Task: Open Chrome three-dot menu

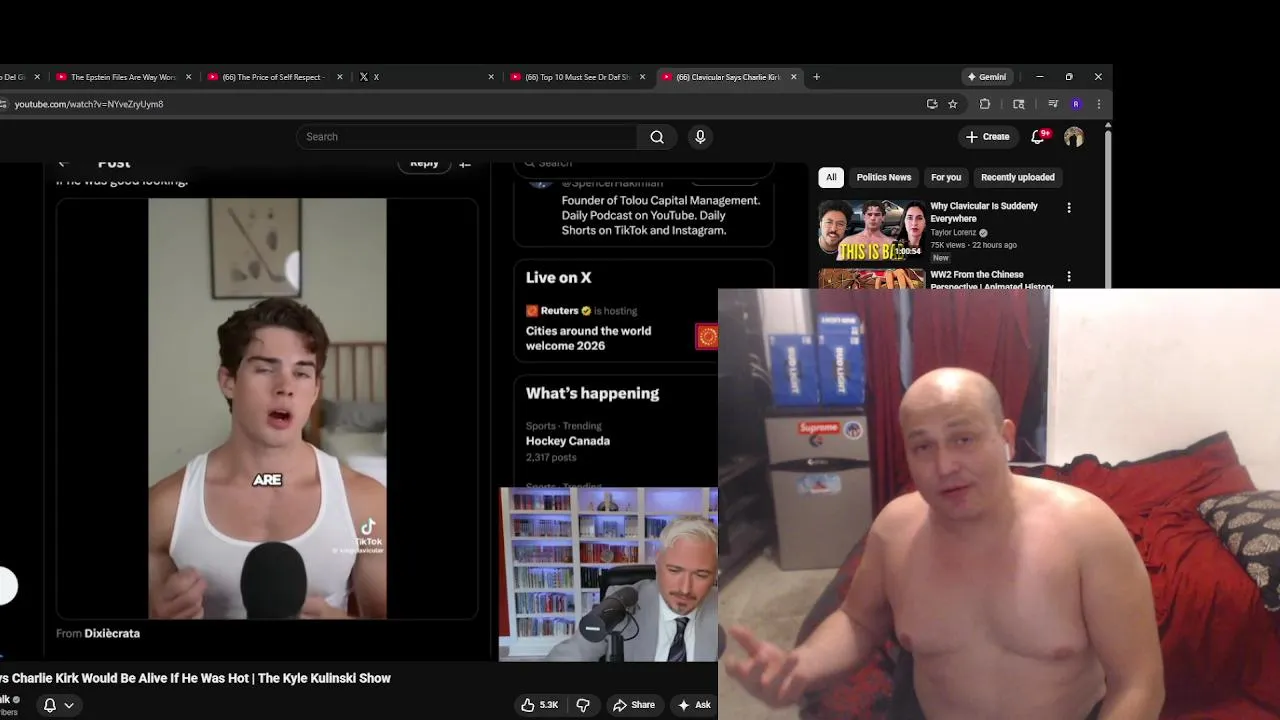Action: [1099, 104]
